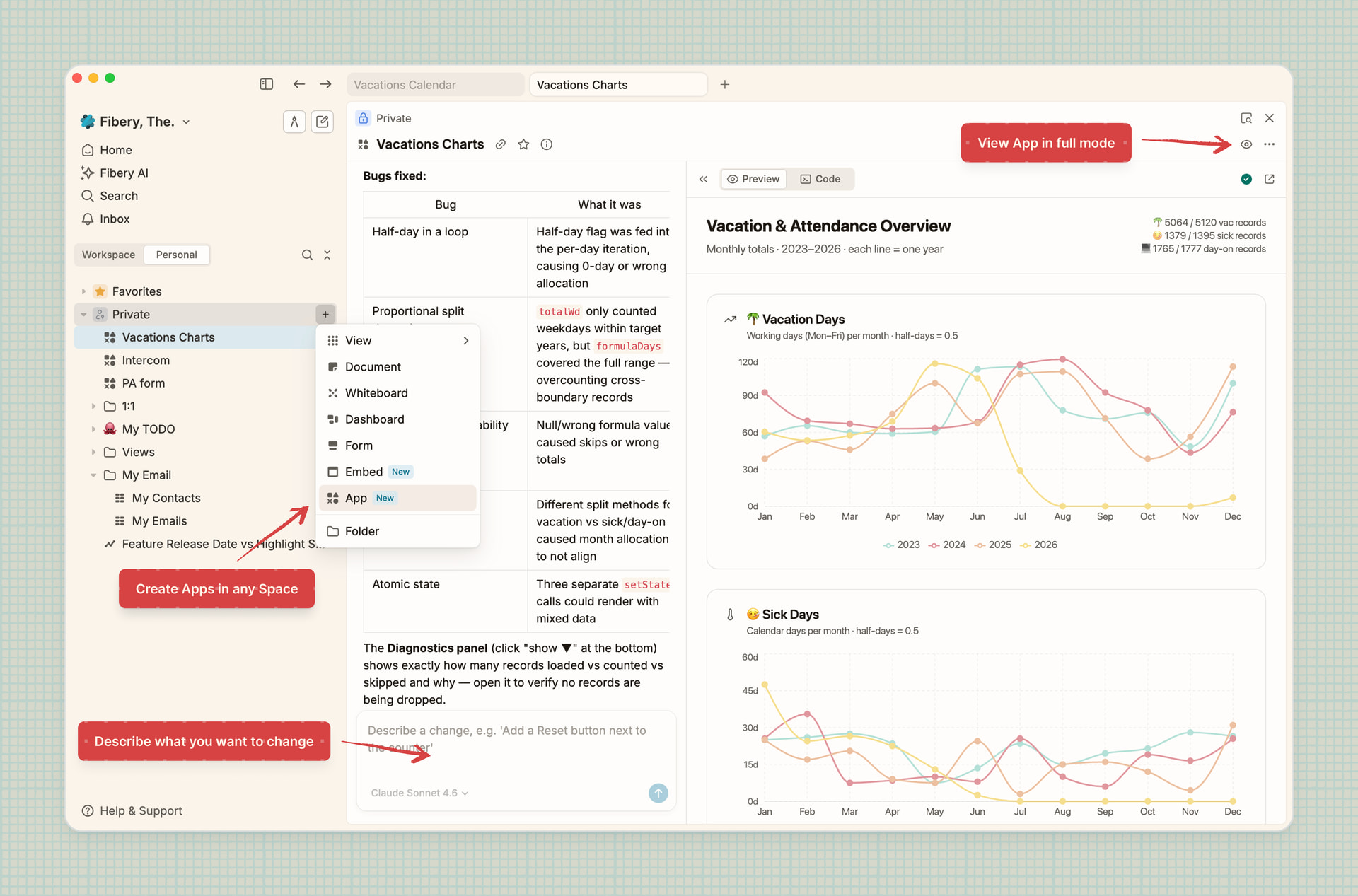Open the three-dot more options menu
1358x896 pixels.
[x=1270, y=144]
